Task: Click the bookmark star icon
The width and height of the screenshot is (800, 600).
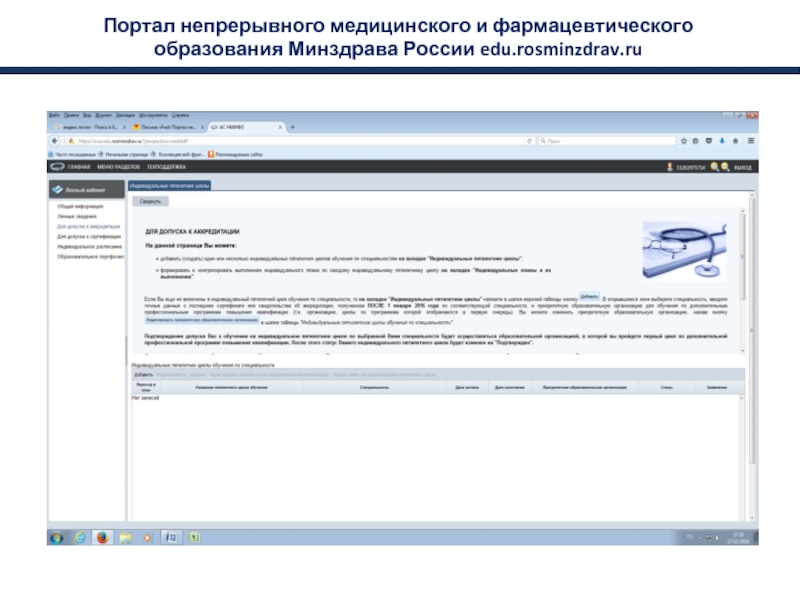Action: [684, 141]
